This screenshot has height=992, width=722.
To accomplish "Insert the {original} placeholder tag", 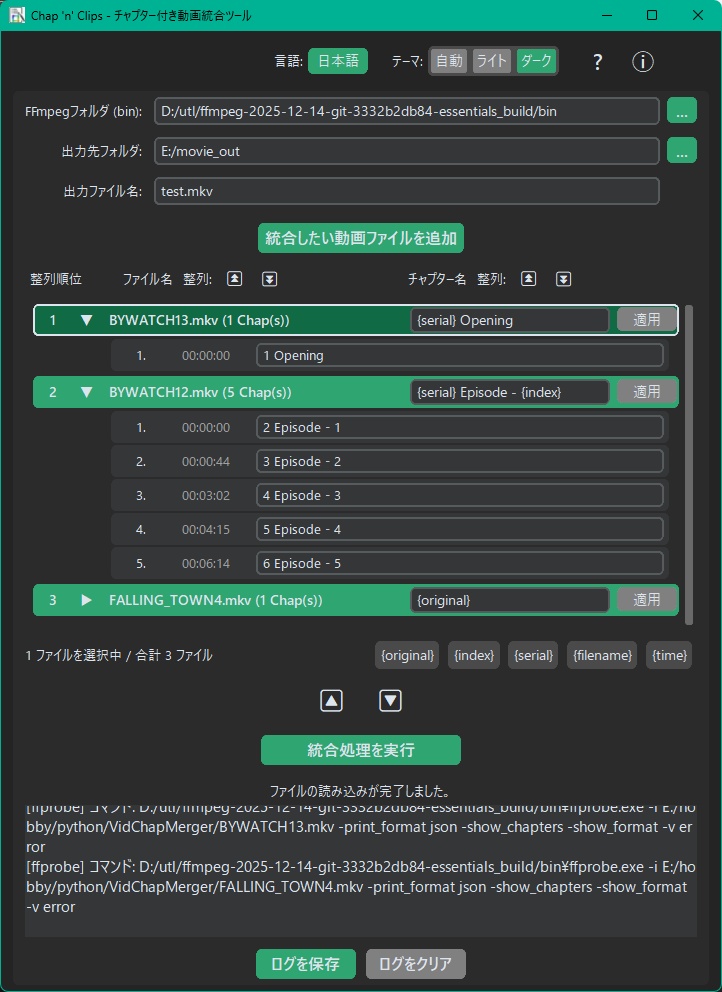I will tap(408, 655).
